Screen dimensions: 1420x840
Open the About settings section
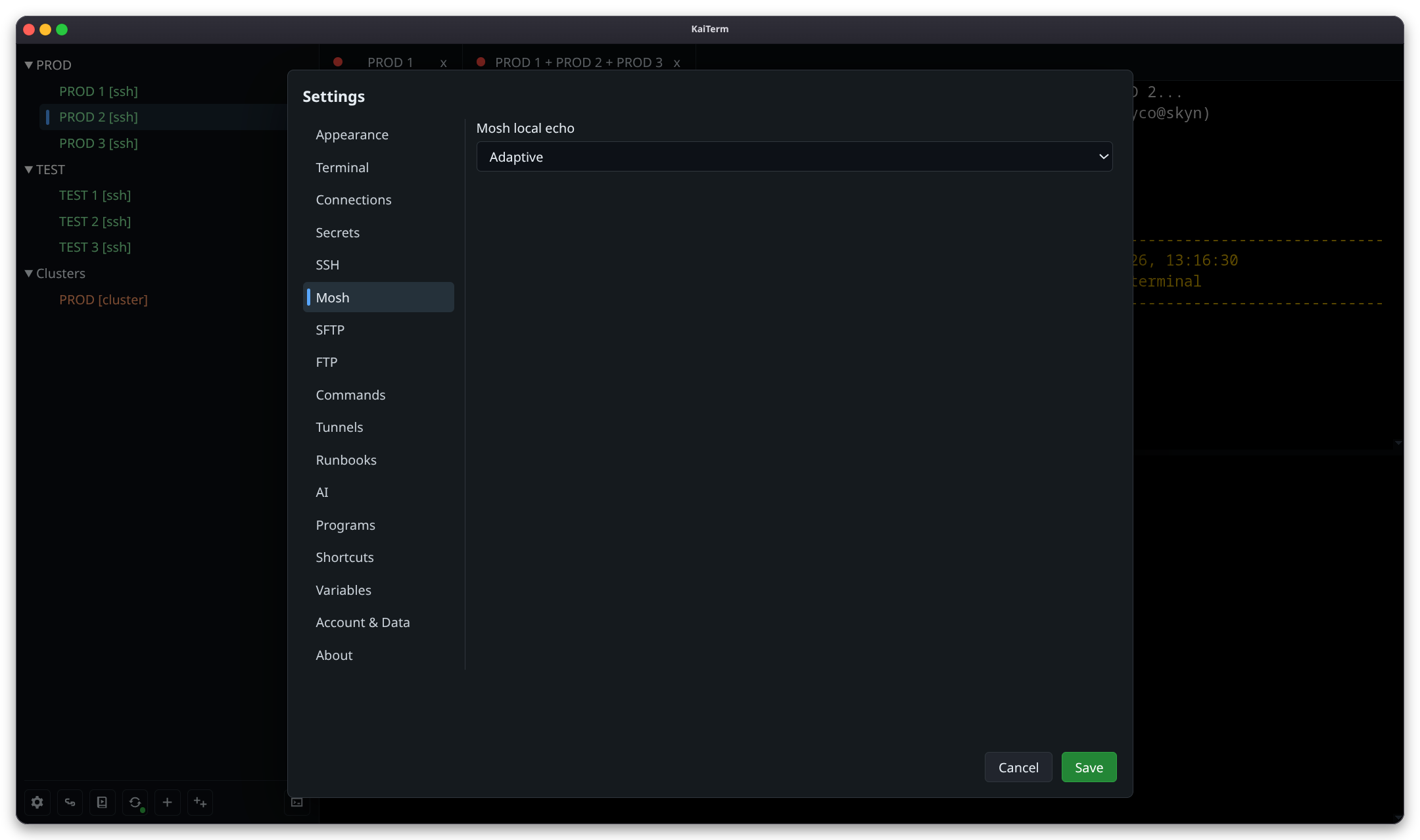click(x=378, y=655)
